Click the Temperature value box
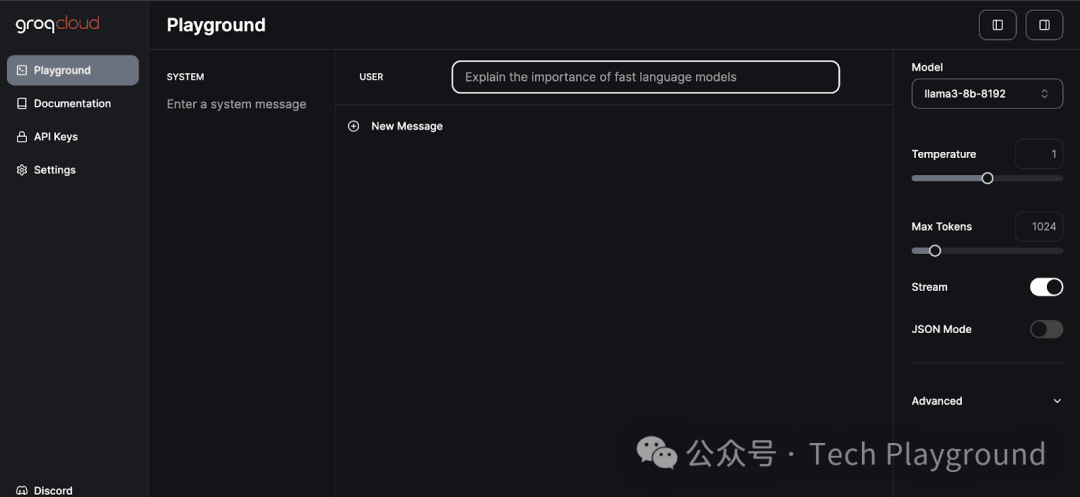The width and height of the screenshot is (1080, 497). point(1039,154)
